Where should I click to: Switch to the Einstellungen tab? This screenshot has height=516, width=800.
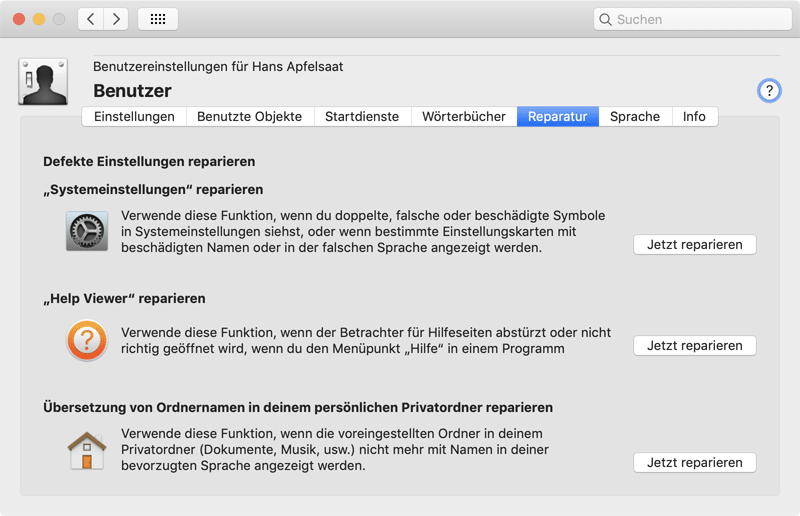(134, 116)
